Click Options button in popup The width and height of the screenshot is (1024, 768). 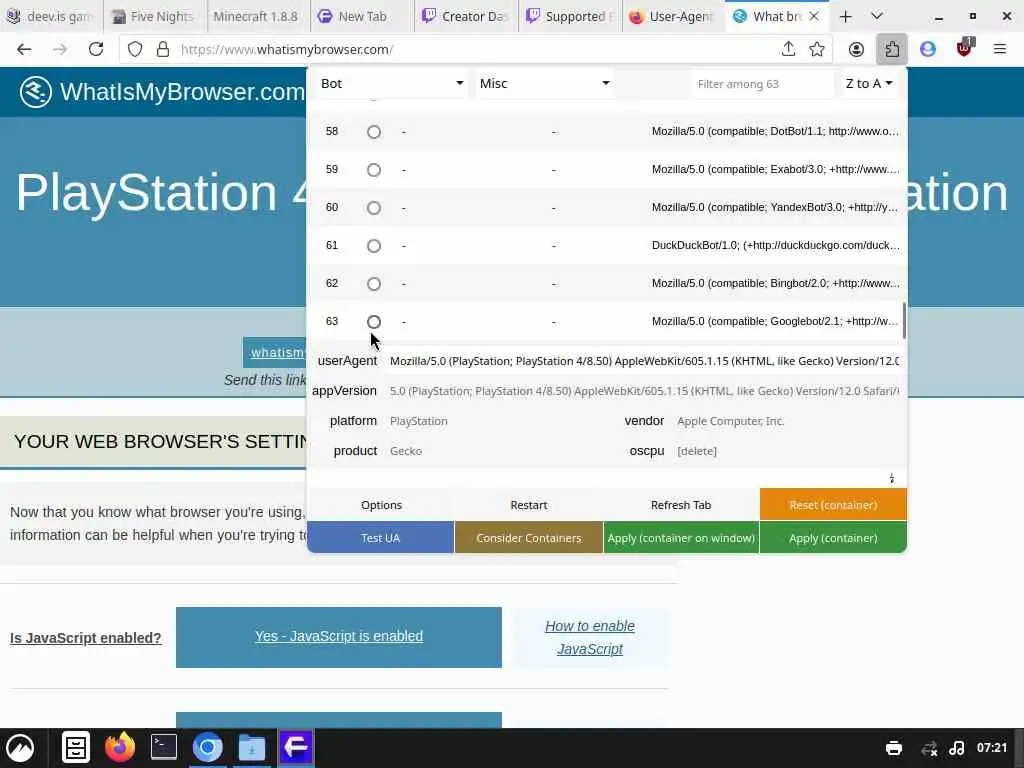tap(381, 505)
